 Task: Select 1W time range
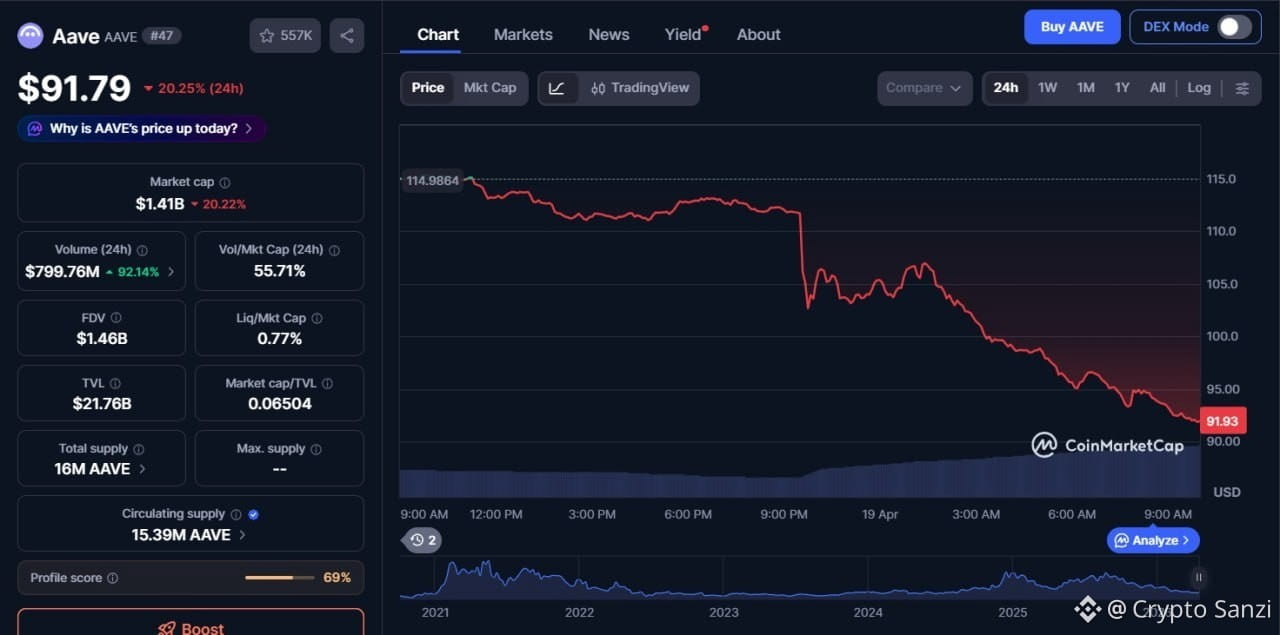1047,88
